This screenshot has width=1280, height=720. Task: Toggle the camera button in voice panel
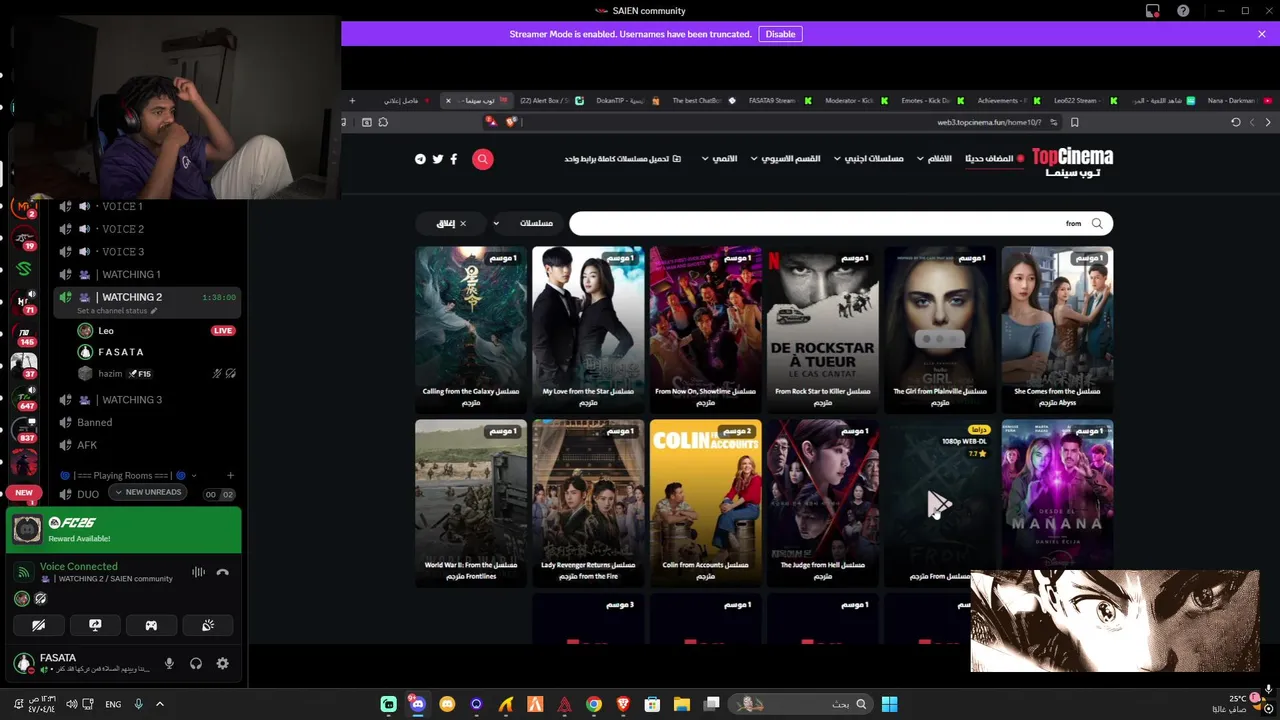(38, 625)
